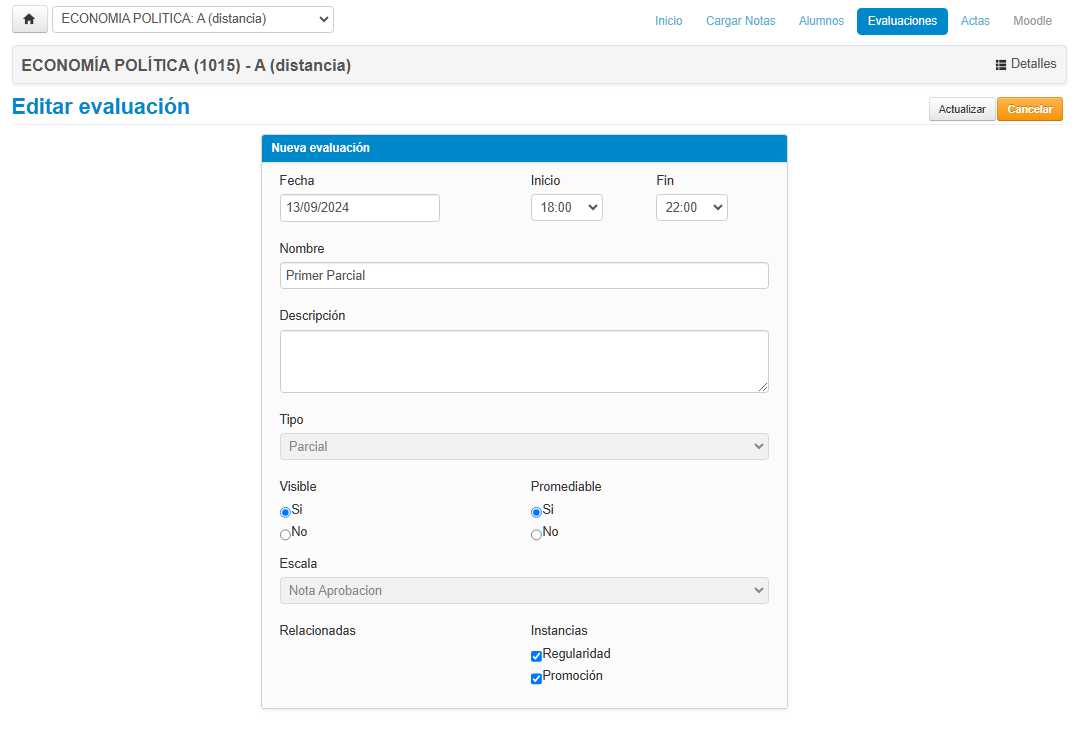Click the Nueva evaluación panel header
The width and height of the screenshot is (1075, 747).
[524, 148]
